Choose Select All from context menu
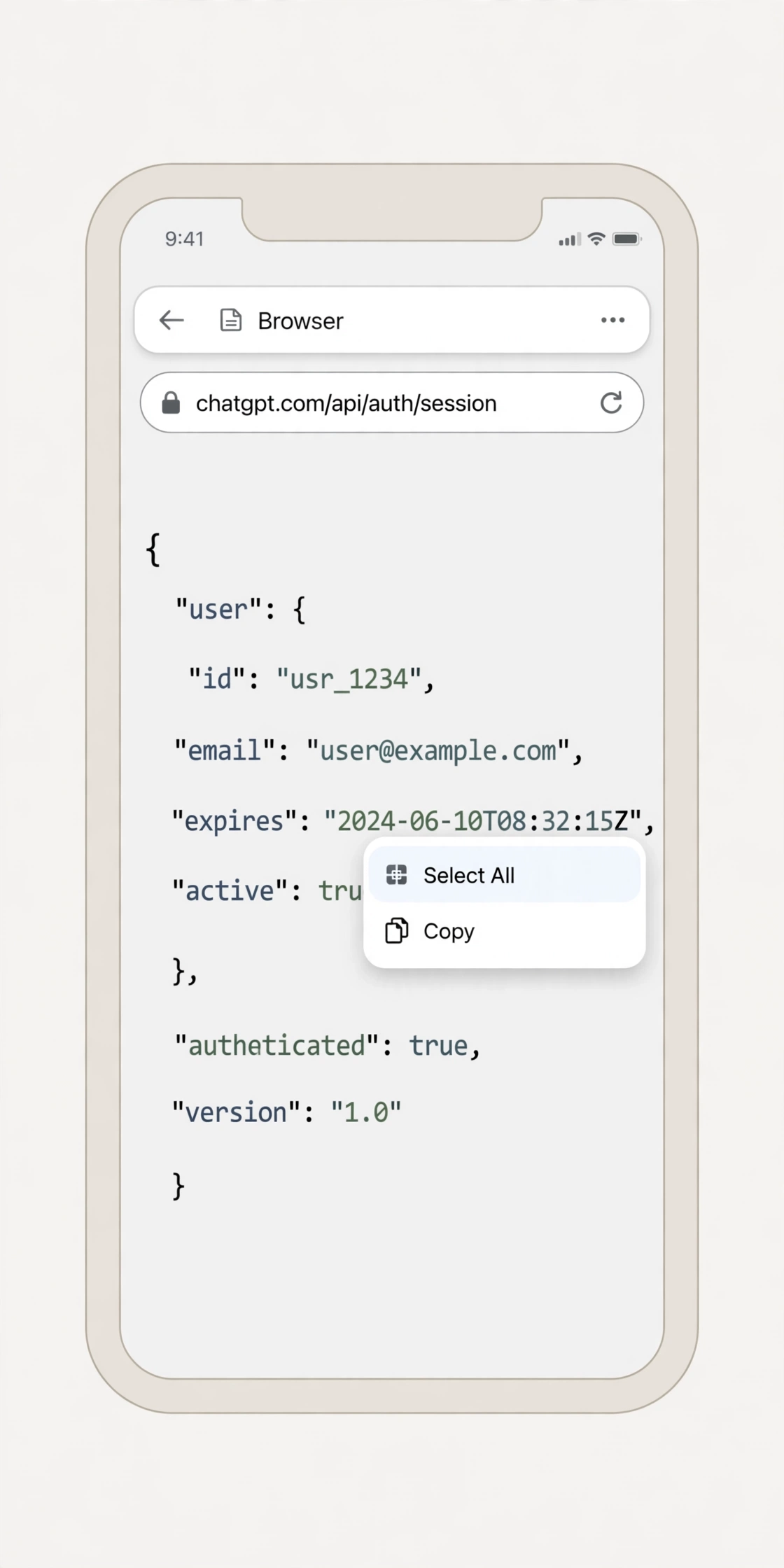784x1568 pixels. coord(505,874)
